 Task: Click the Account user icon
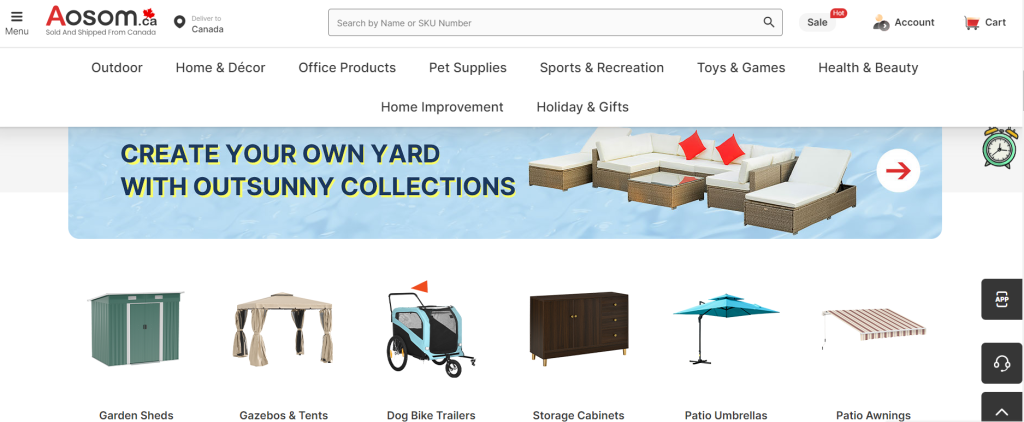pyautogui.click(x=881, y=23)
